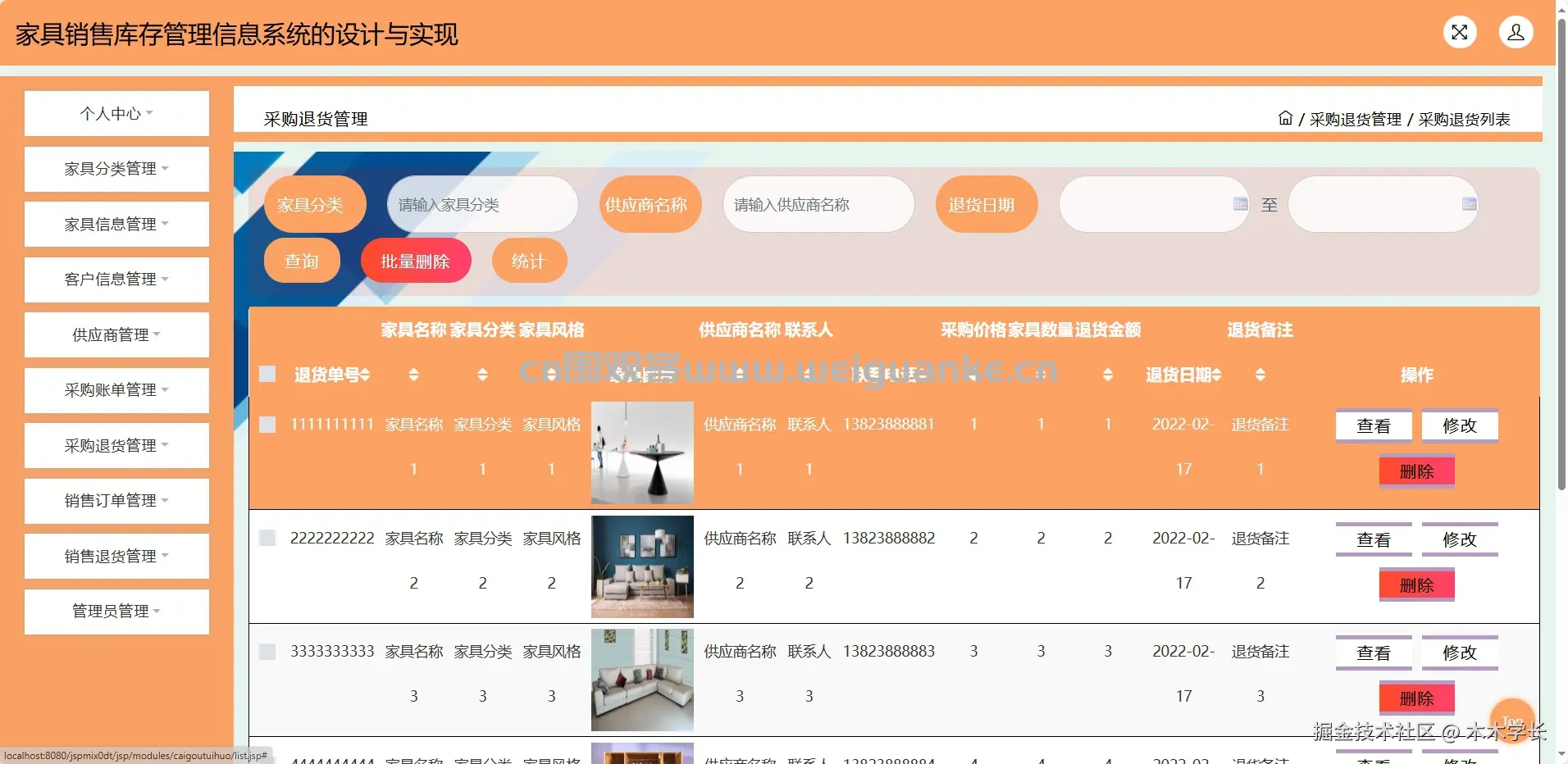Click the round Top button

(1512, 720)
